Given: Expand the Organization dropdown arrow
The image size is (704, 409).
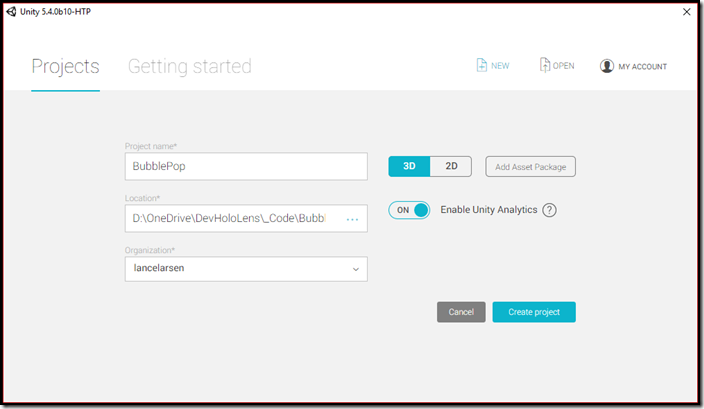Looking at the screenshot, I should point(356,269).
